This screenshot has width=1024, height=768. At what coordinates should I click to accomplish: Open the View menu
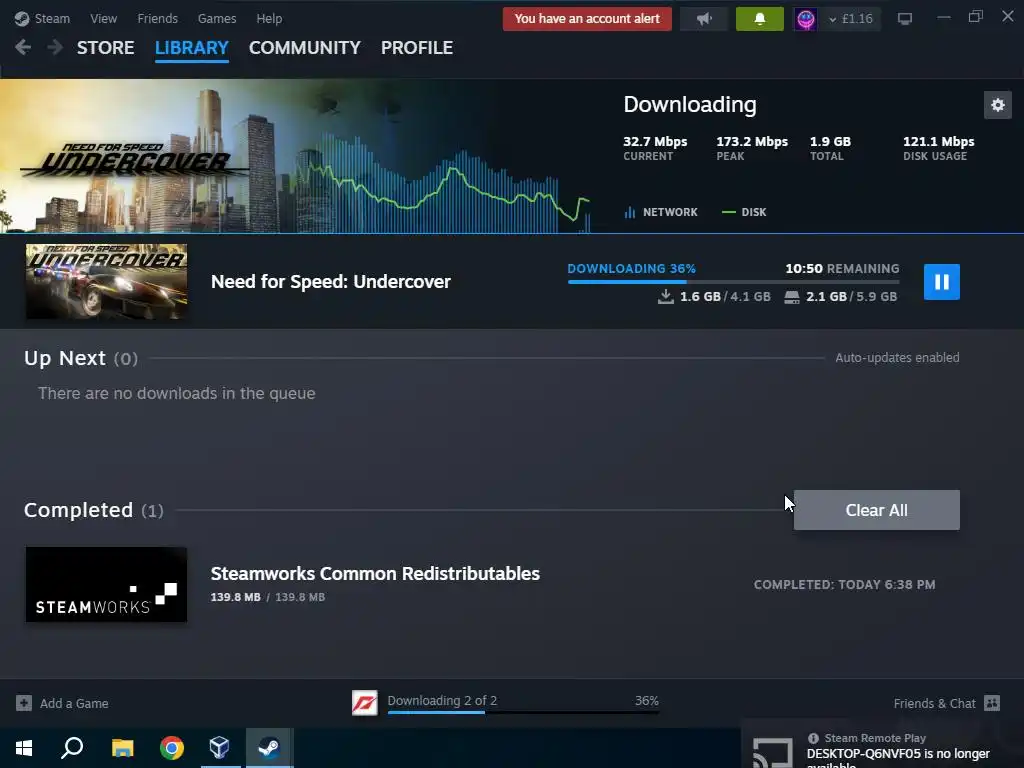point(103,18)
